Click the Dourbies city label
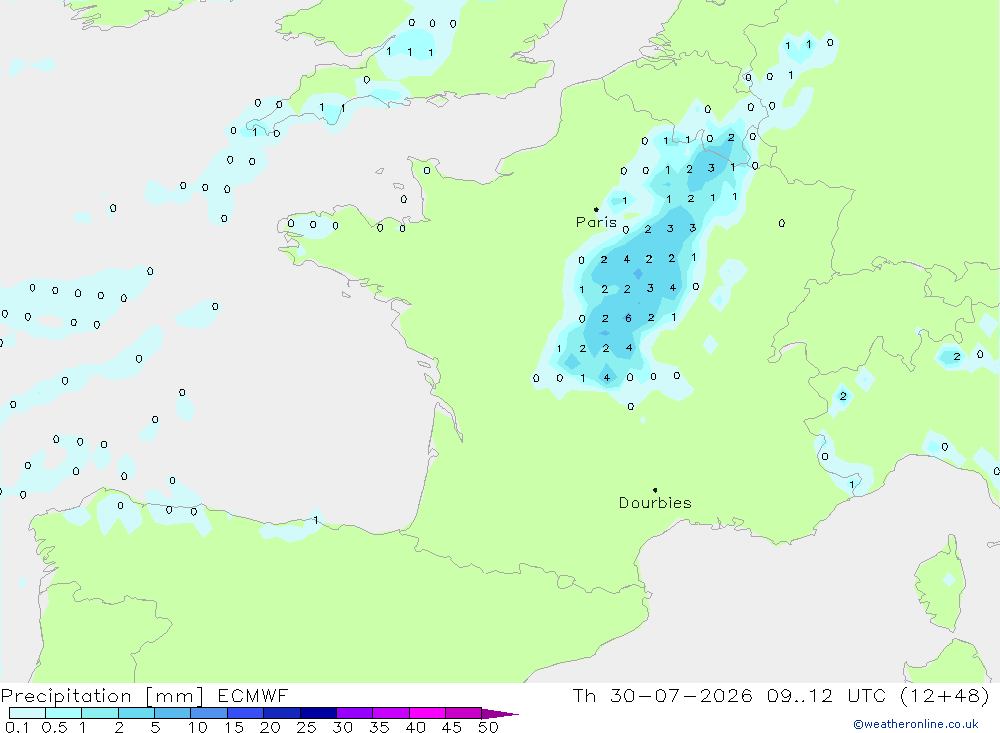1000x733 pixels. pyautogui.click(x=655, y=503)
